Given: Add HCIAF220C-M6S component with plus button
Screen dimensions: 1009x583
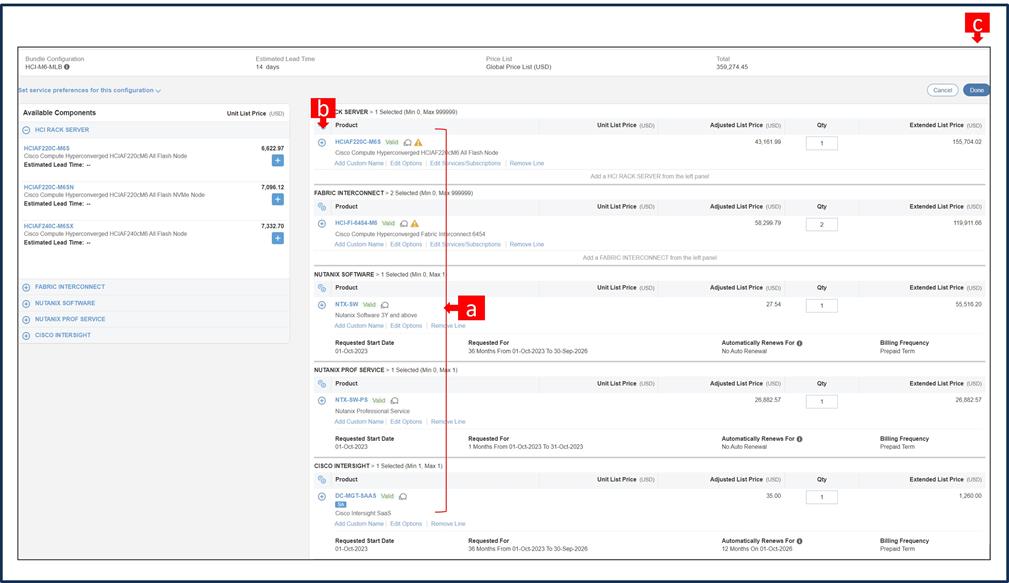Looking at the screenshot, I should (x=277, y=160).
